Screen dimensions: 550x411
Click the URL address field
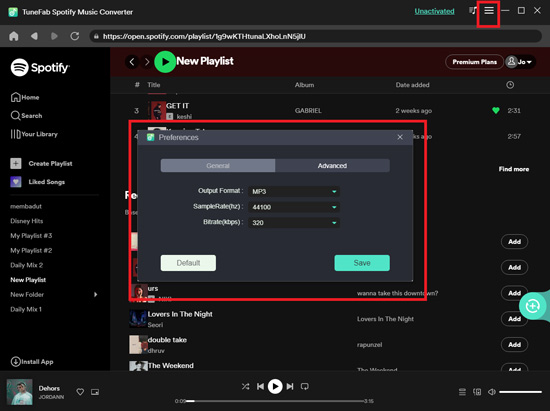[x=315, y=36]
